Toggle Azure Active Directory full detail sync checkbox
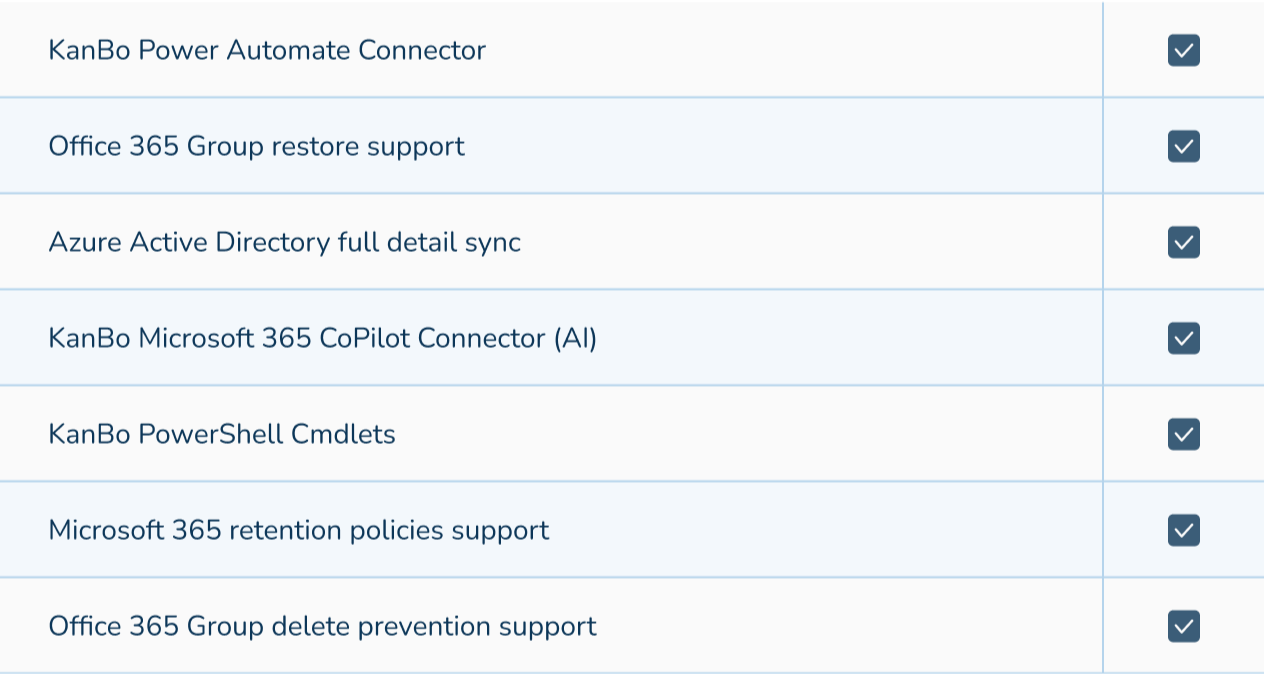The image size is (1264, 674). [x=1183, y=242]
